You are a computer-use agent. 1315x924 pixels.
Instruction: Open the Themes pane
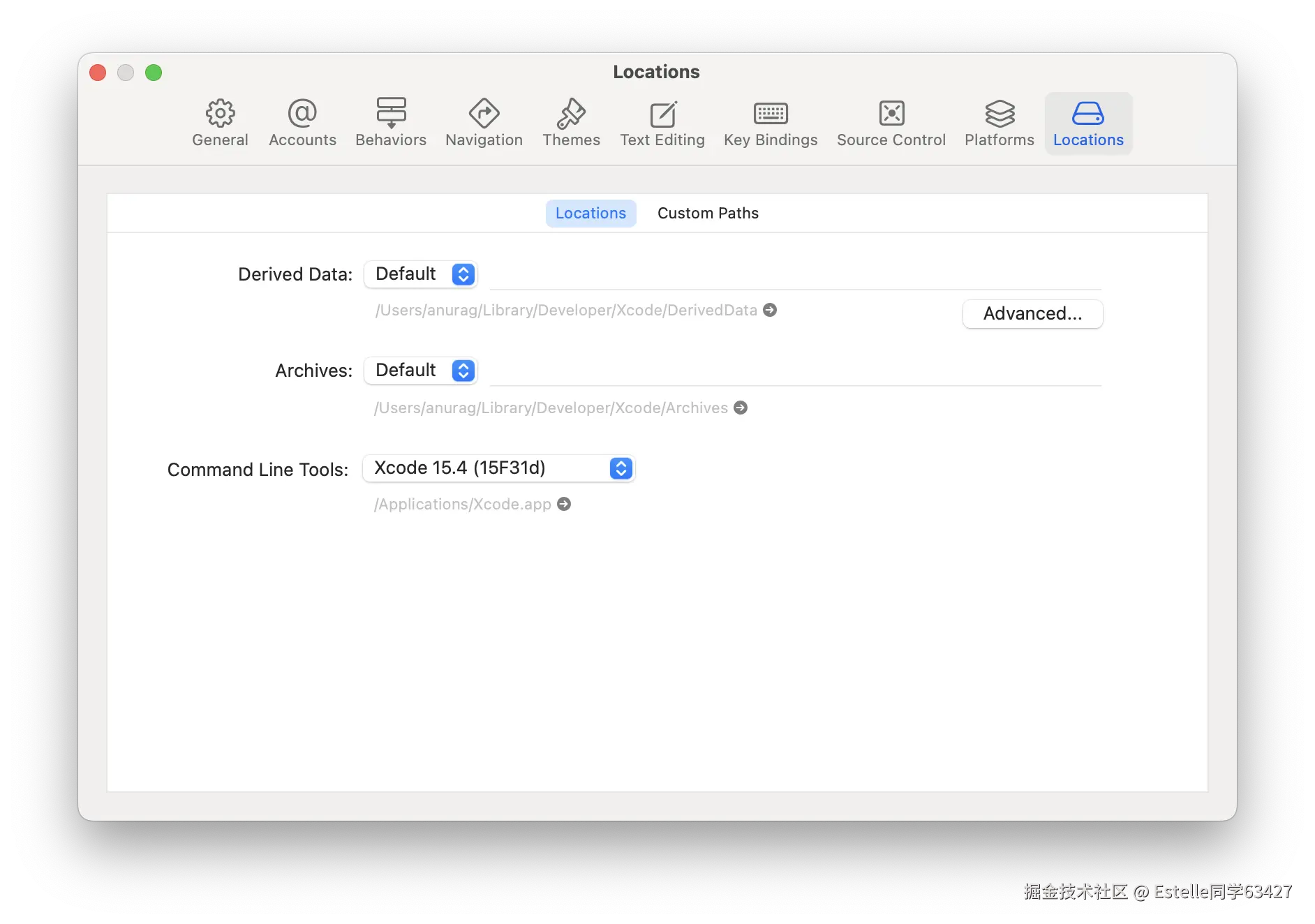(571, 122)
